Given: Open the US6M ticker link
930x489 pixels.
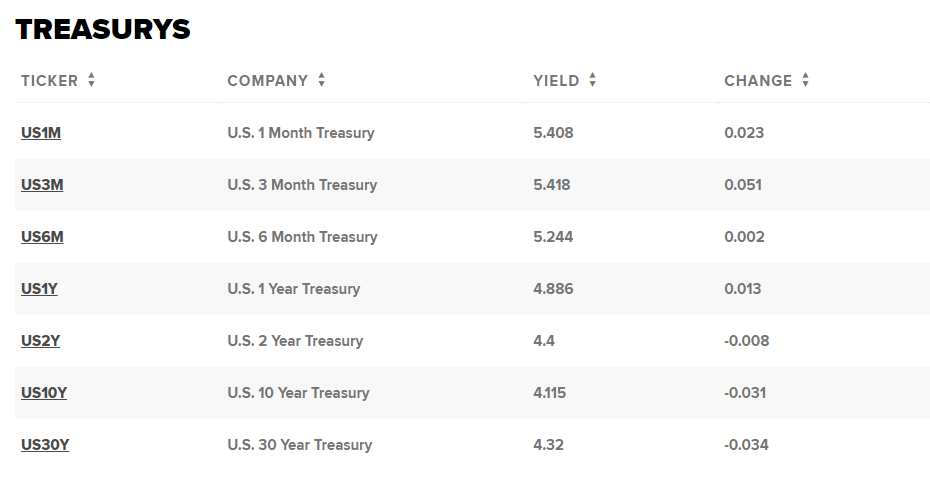Looking at the screenshot, I should pyautogui.click(x=42, y=237).
